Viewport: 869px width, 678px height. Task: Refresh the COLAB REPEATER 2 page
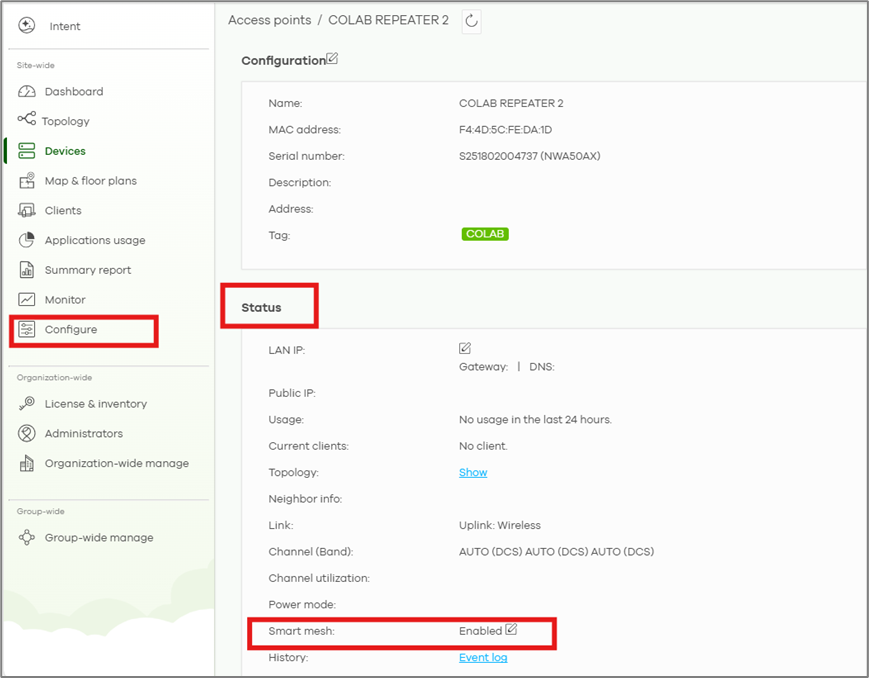point(471,21)
